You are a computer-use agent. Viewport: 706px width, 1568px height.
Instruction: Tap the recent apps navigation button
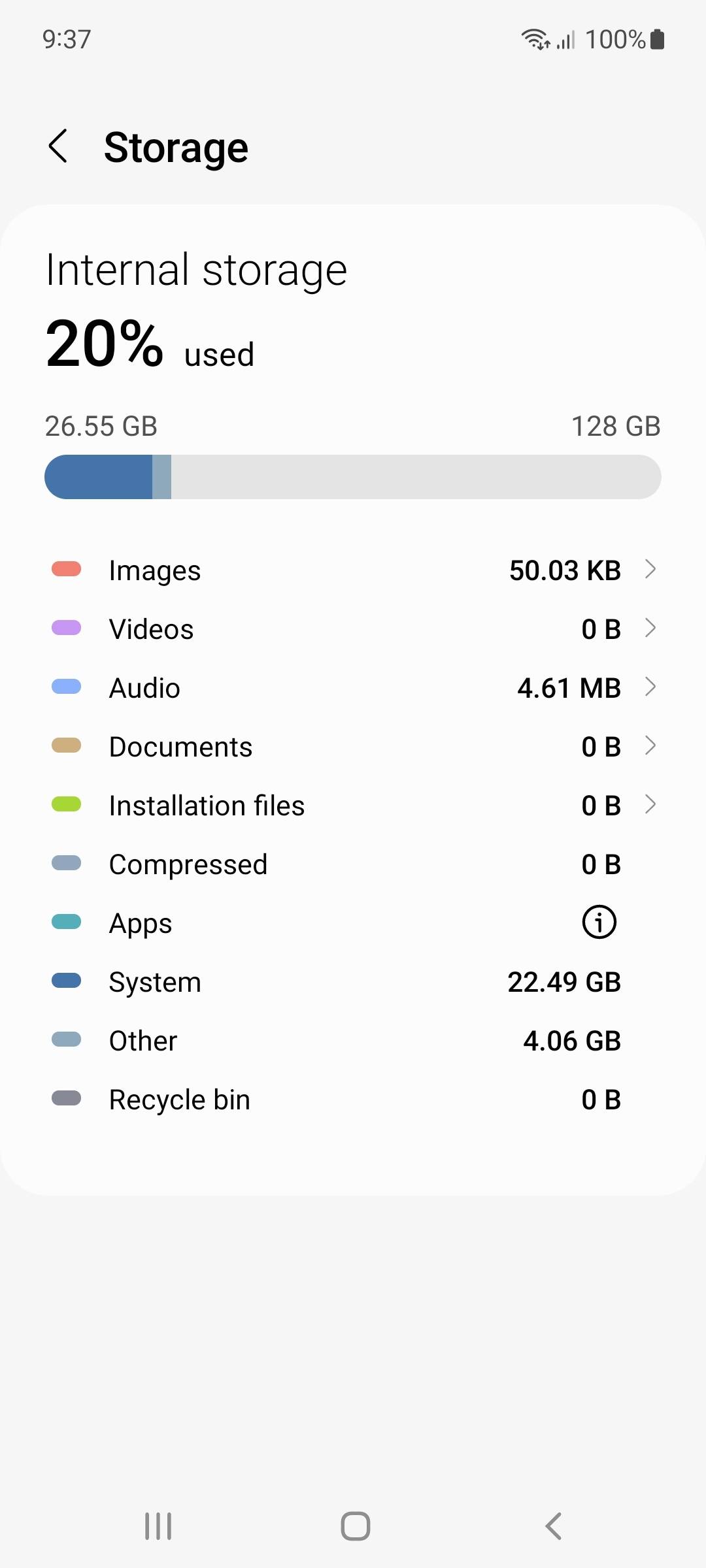158,1526
